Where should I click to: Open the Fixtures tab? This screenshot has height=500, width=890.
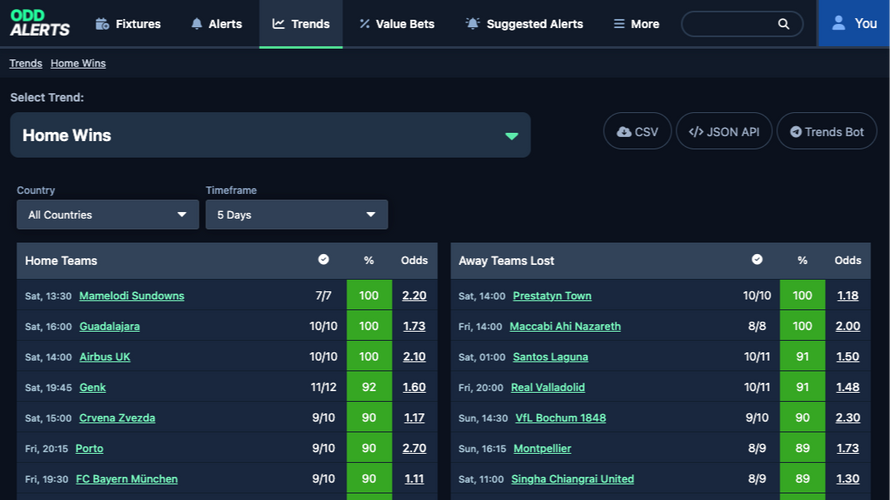pos(128,24)
